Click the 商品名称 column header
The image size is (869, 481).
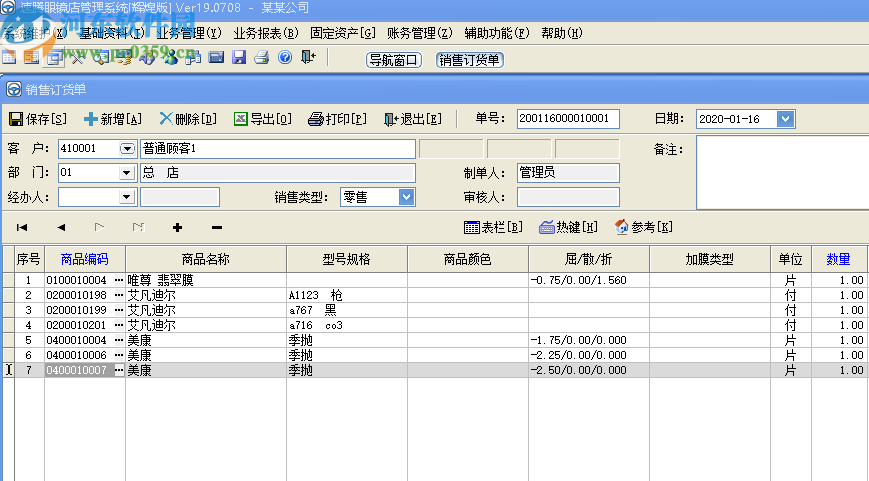point(206,259)
